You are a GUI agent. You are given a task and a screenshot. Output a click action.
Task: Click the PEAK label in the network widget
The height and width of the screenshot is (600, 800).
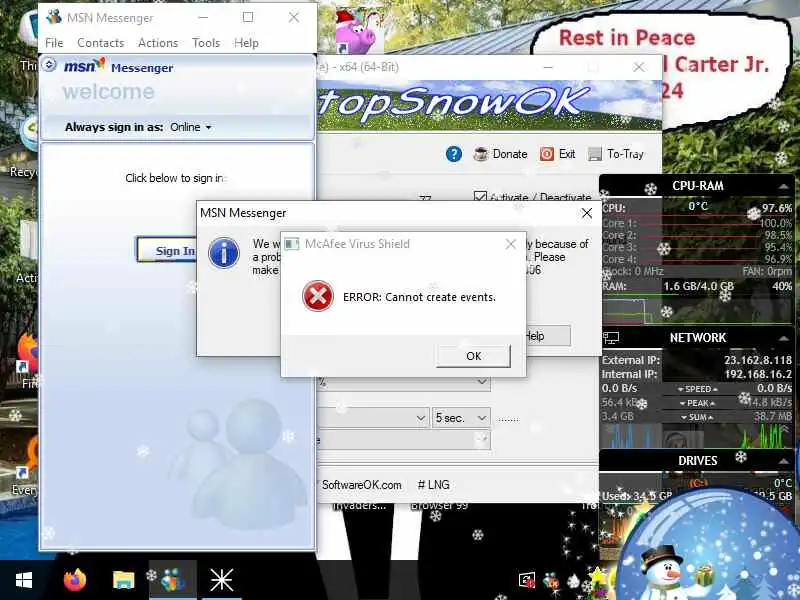click(x=697, y=403)
